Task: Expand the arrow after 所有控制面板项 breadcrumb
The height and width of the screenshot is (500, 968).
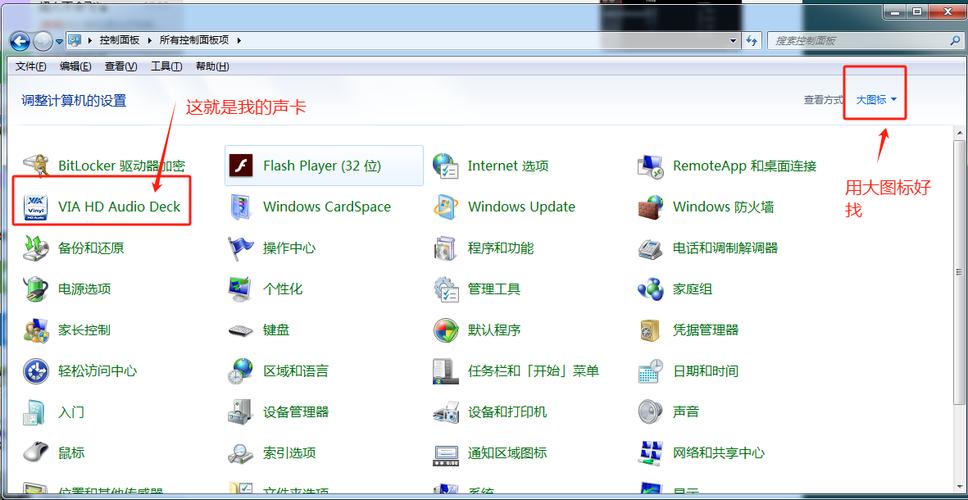Action: (240, 41)
